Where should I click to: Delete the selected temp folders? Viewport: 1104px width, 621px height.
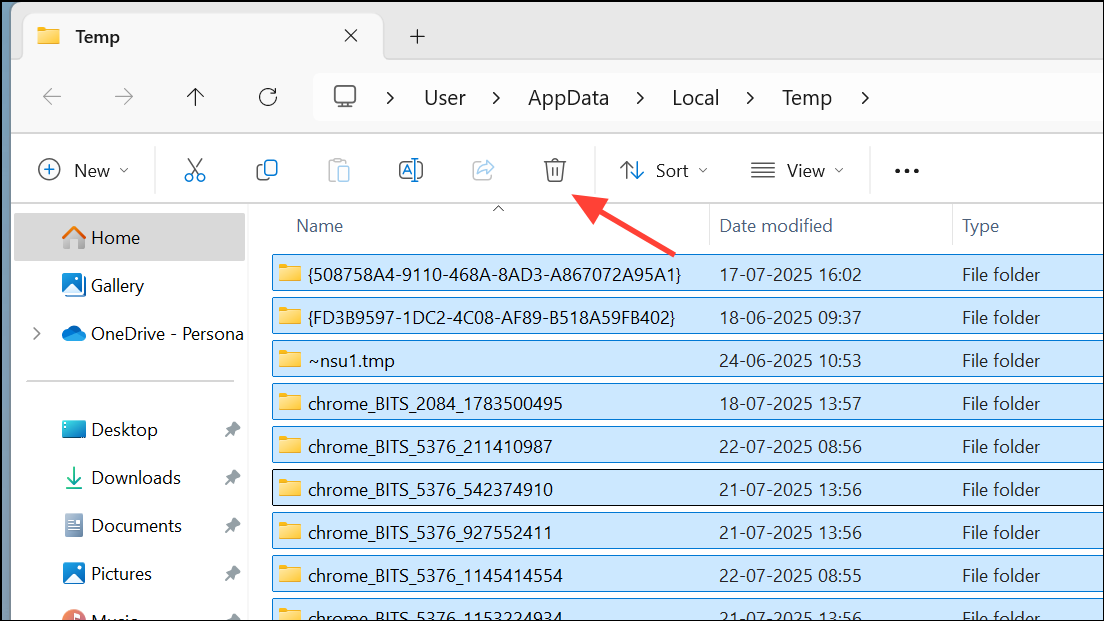[555, 170]
